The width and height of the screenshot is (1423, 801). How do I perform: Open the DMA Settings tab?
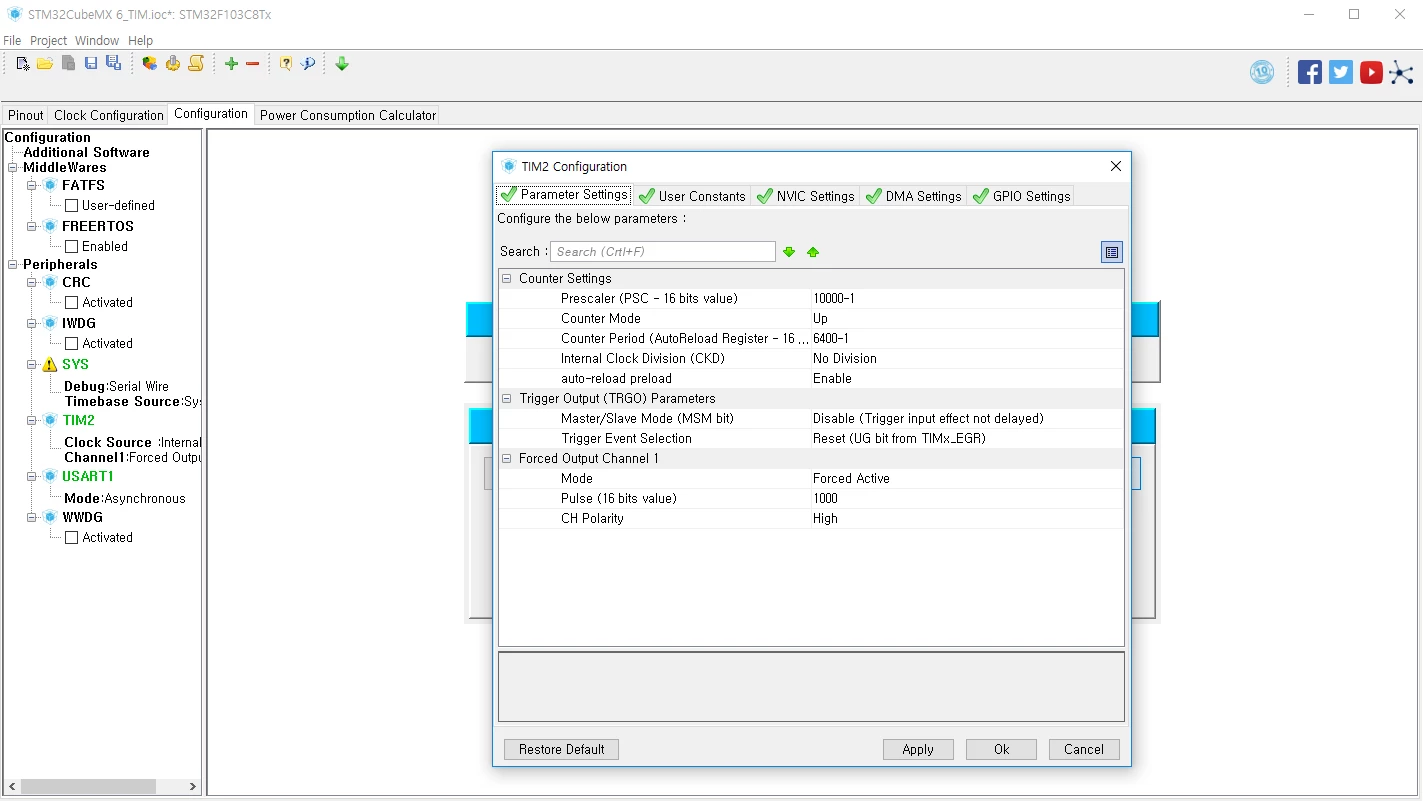pos(913,196)
